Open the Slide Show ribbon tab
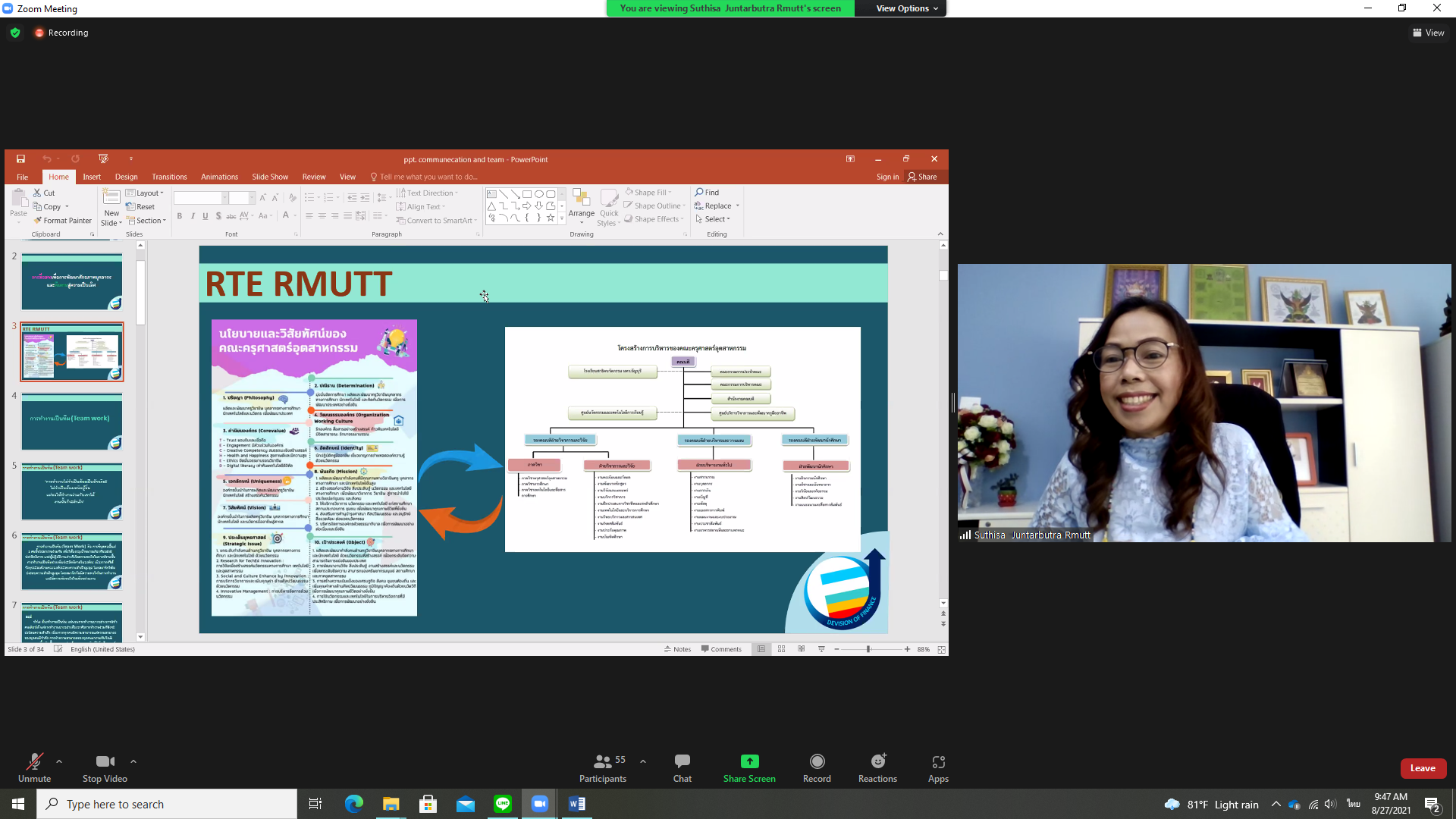The image size is (1456, 819). coord(270,177)
